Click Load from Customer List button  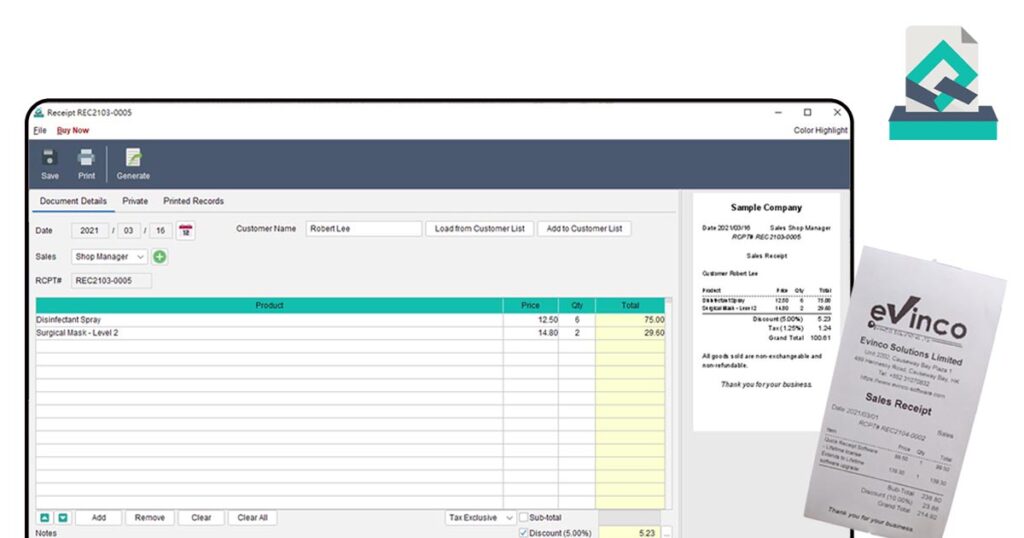(479, 229)
